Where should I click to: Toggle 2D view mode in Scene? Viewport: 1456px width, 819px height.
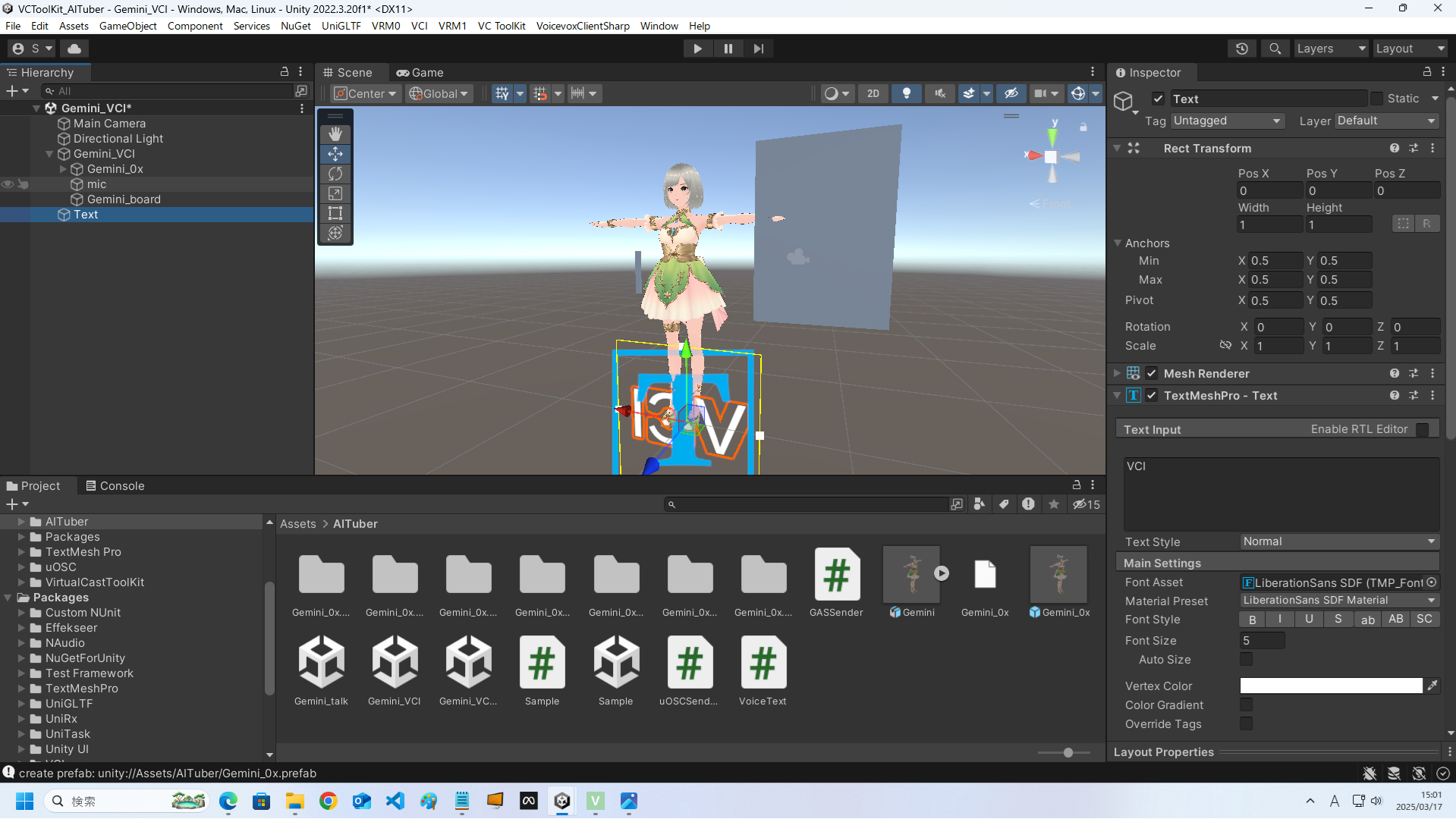(873, 93)
